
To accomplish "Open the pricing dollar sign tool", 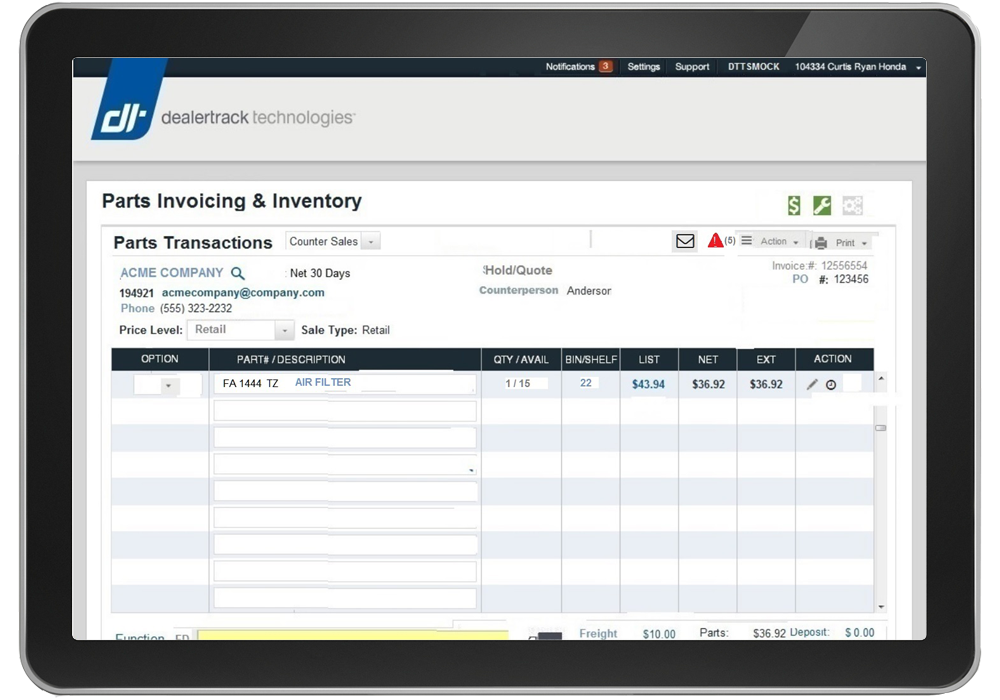I will (x=793, y=204).
